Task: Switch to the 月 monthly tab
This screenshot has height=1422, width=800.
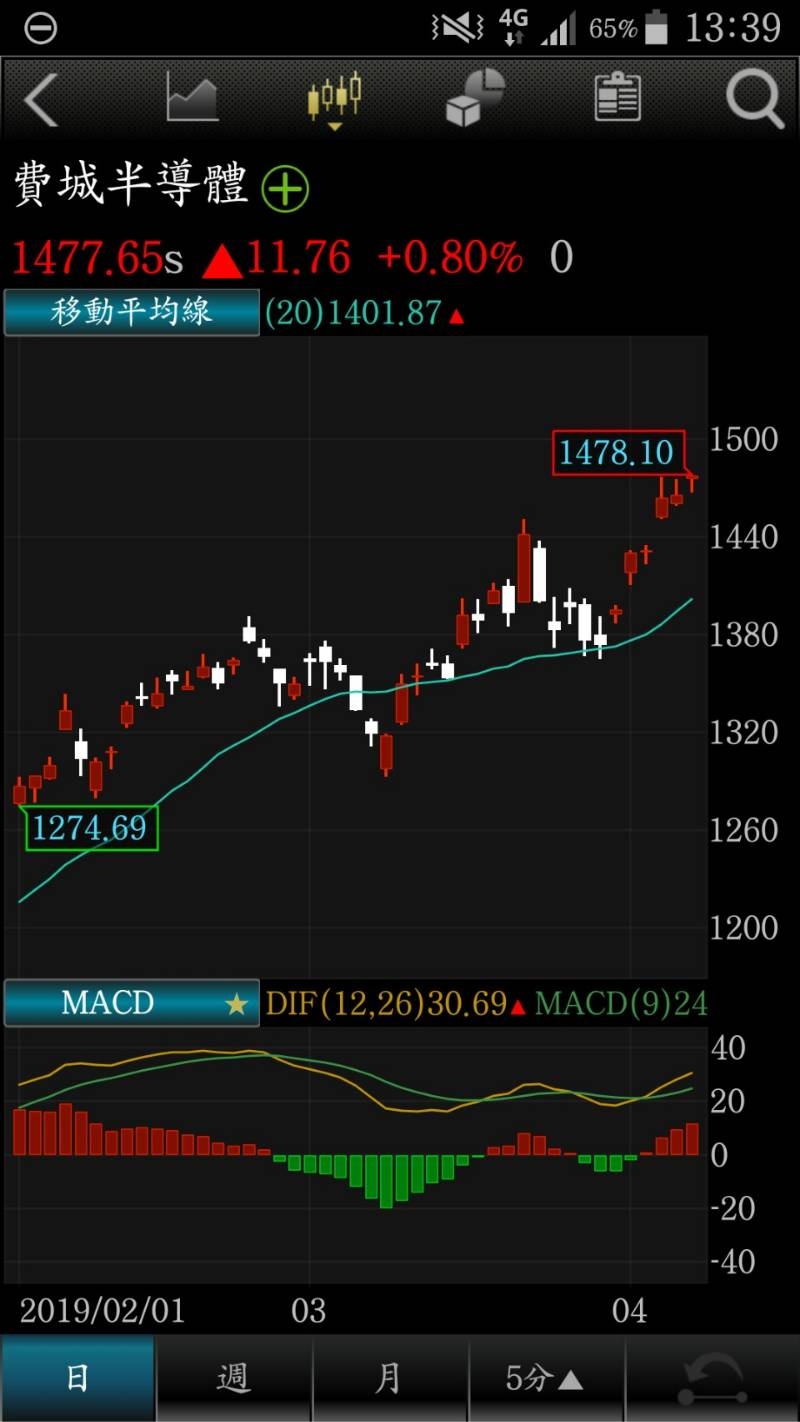Action: click(388, 1378)
